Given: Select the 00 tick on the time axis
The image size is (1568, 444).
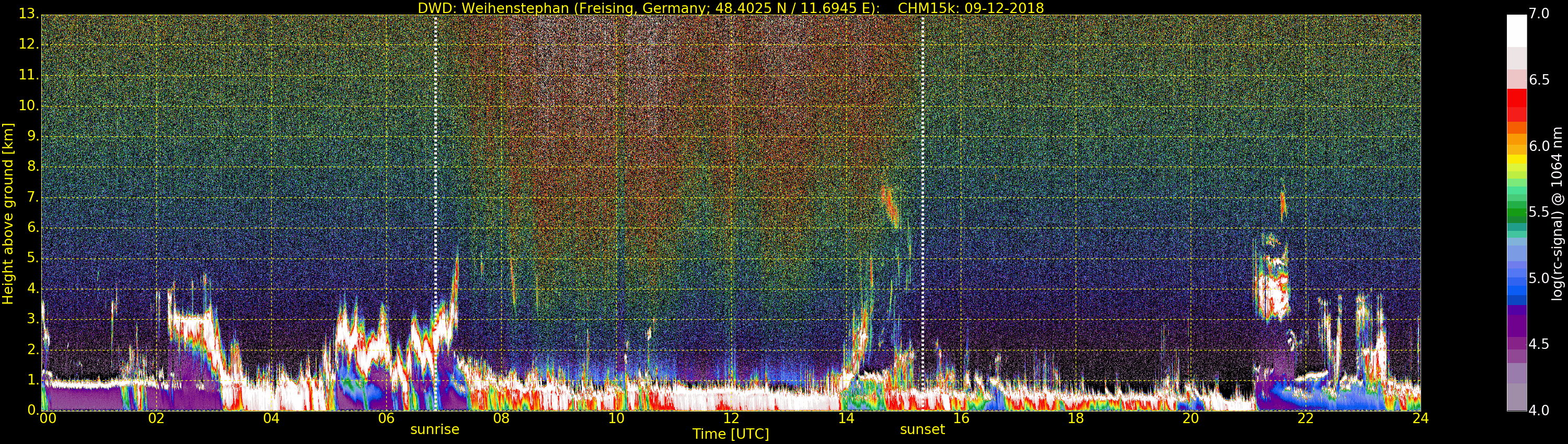Looking at the screenshot, I should tap(48, 418).
